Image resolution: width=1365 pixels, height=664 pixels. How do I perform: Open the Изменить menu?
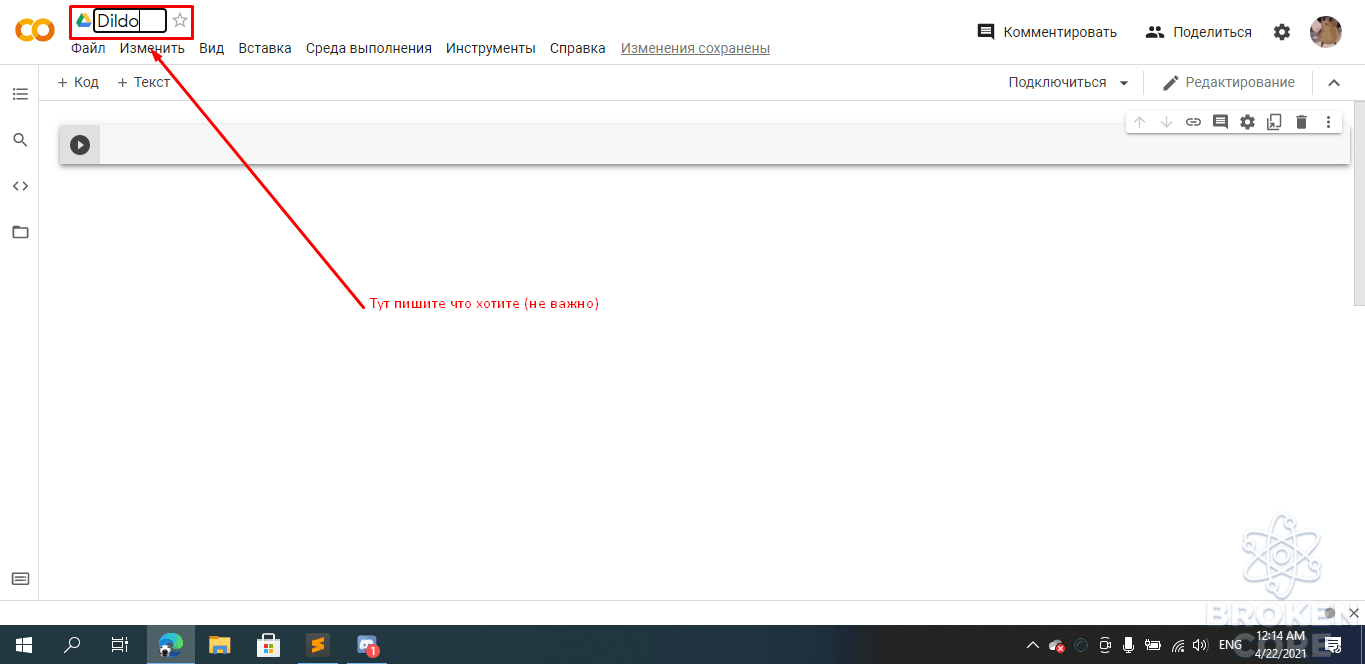[x=152, y=48]
